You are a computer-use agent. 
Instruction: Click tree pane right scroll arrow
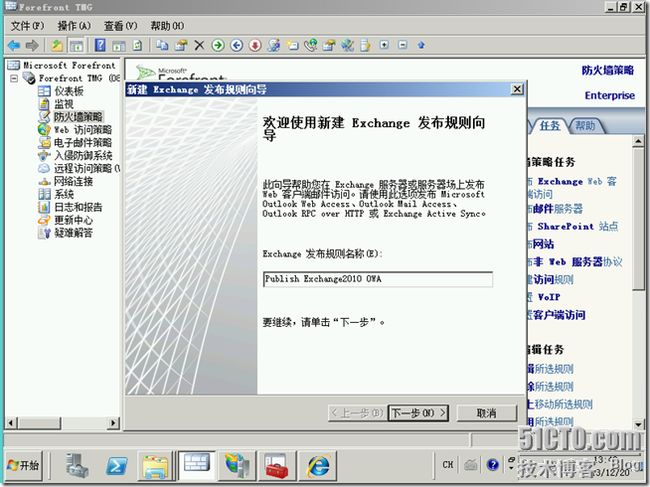pos(113,423)
